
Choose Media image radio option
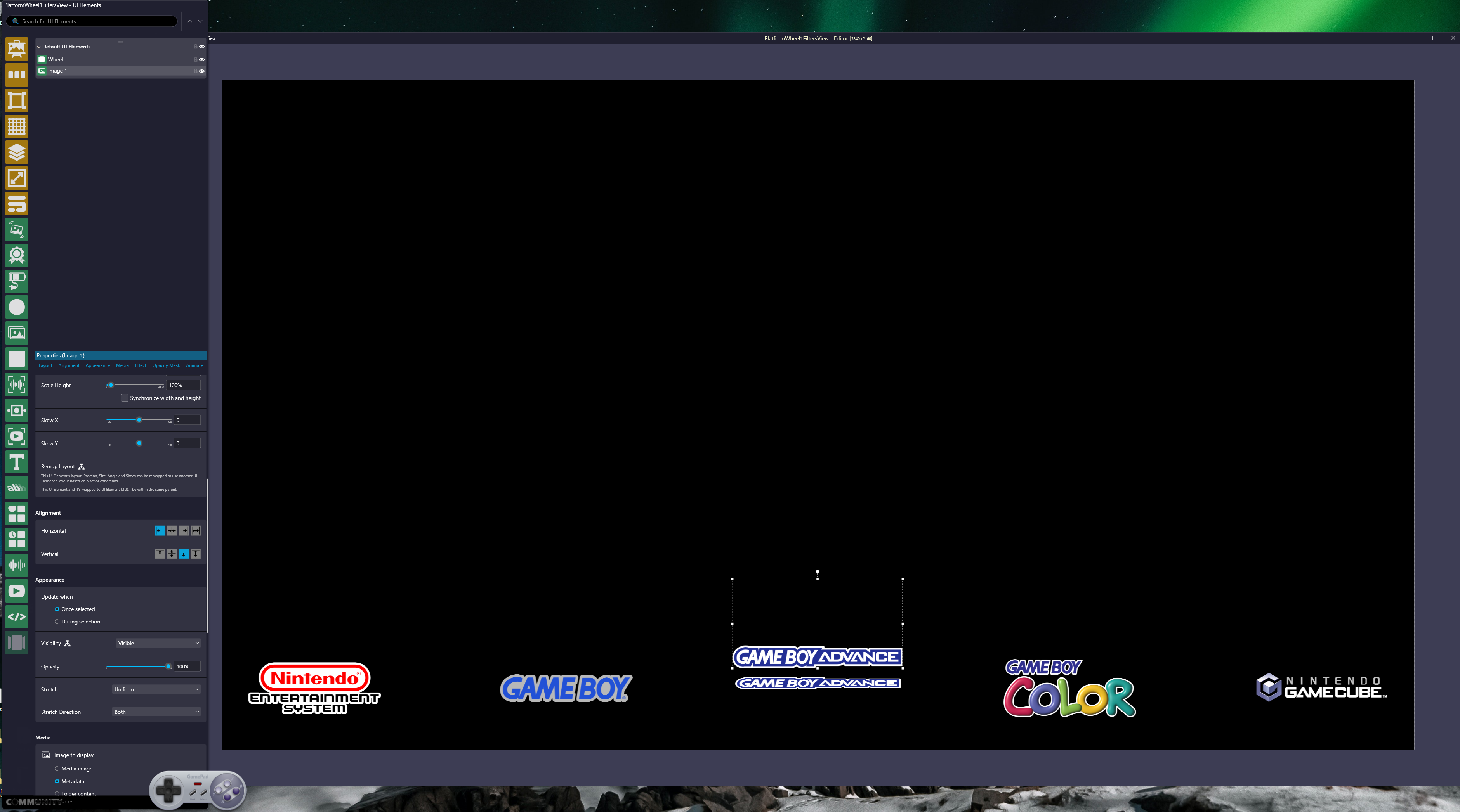pyautogui.click(x=57, y=769)
